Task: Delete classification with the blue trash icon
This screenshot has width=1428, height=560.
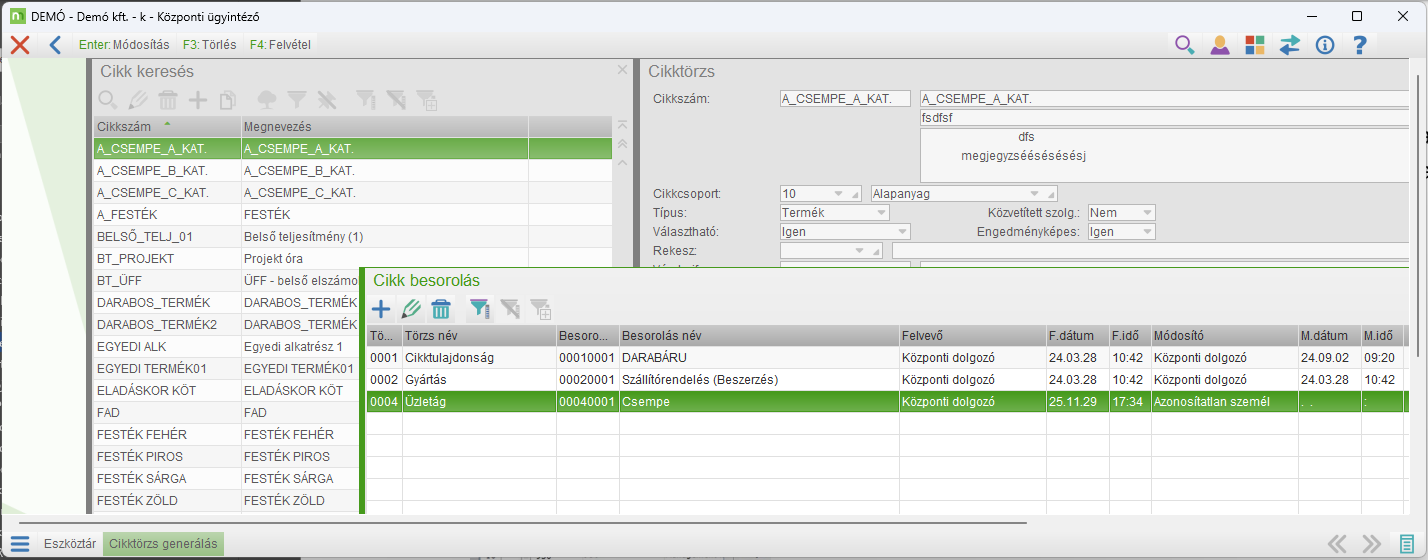Action: [441, 309]
